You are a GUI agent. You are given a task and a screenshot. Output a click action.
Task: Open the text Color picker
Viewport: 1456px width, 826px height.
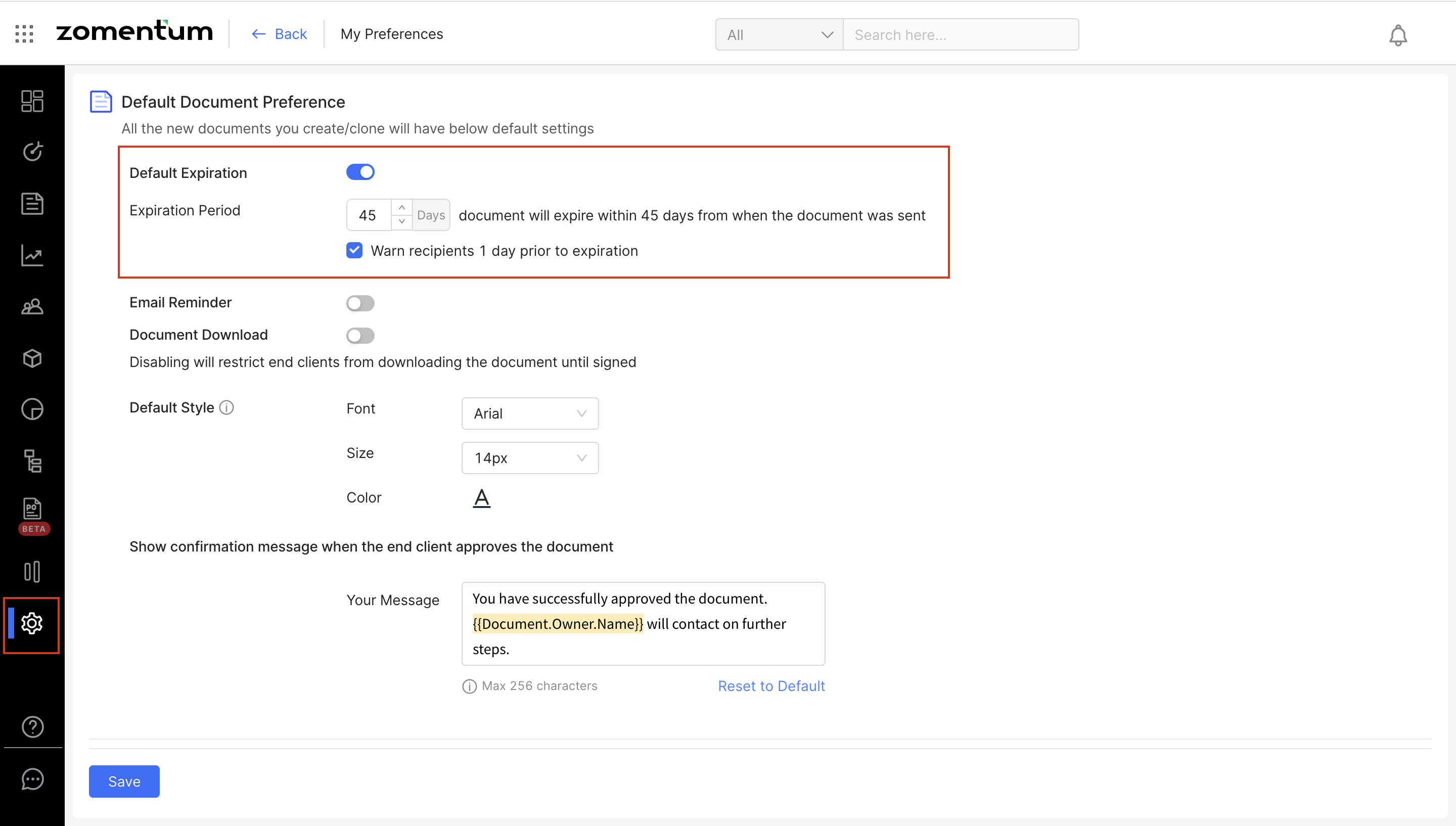[482, 498]
